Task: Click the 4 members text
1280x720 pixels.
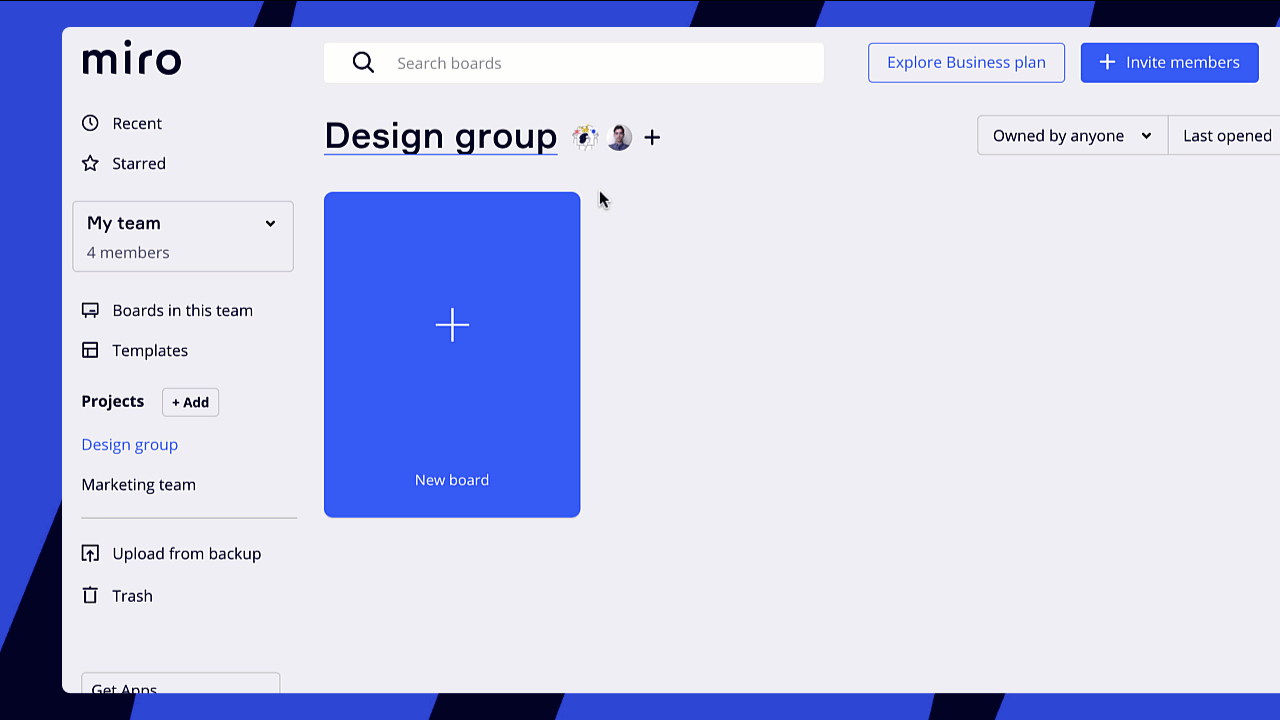Action: tap(128, 252)
